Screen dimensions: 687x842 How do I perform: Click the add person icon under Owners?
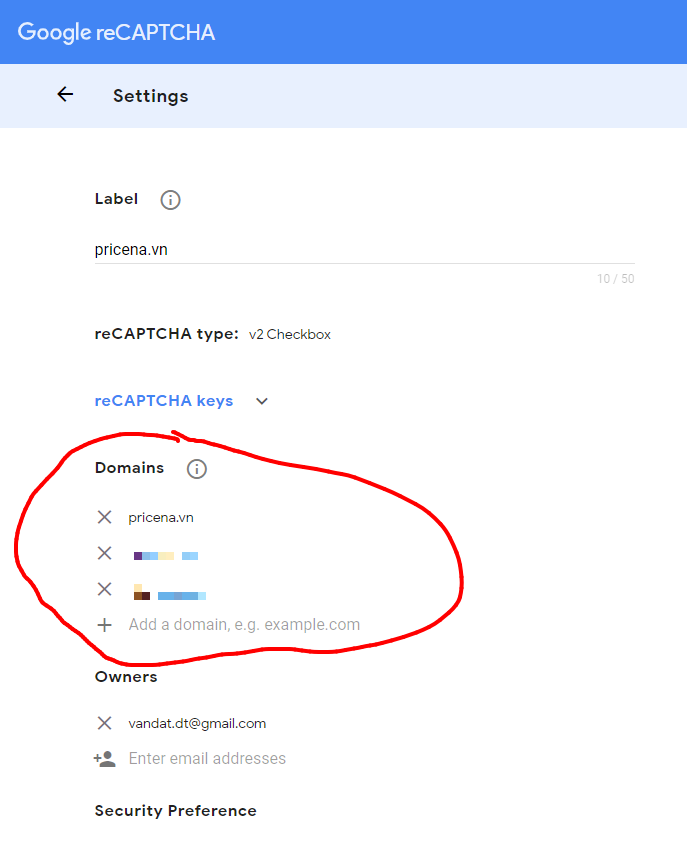click(x=104, y=759)
